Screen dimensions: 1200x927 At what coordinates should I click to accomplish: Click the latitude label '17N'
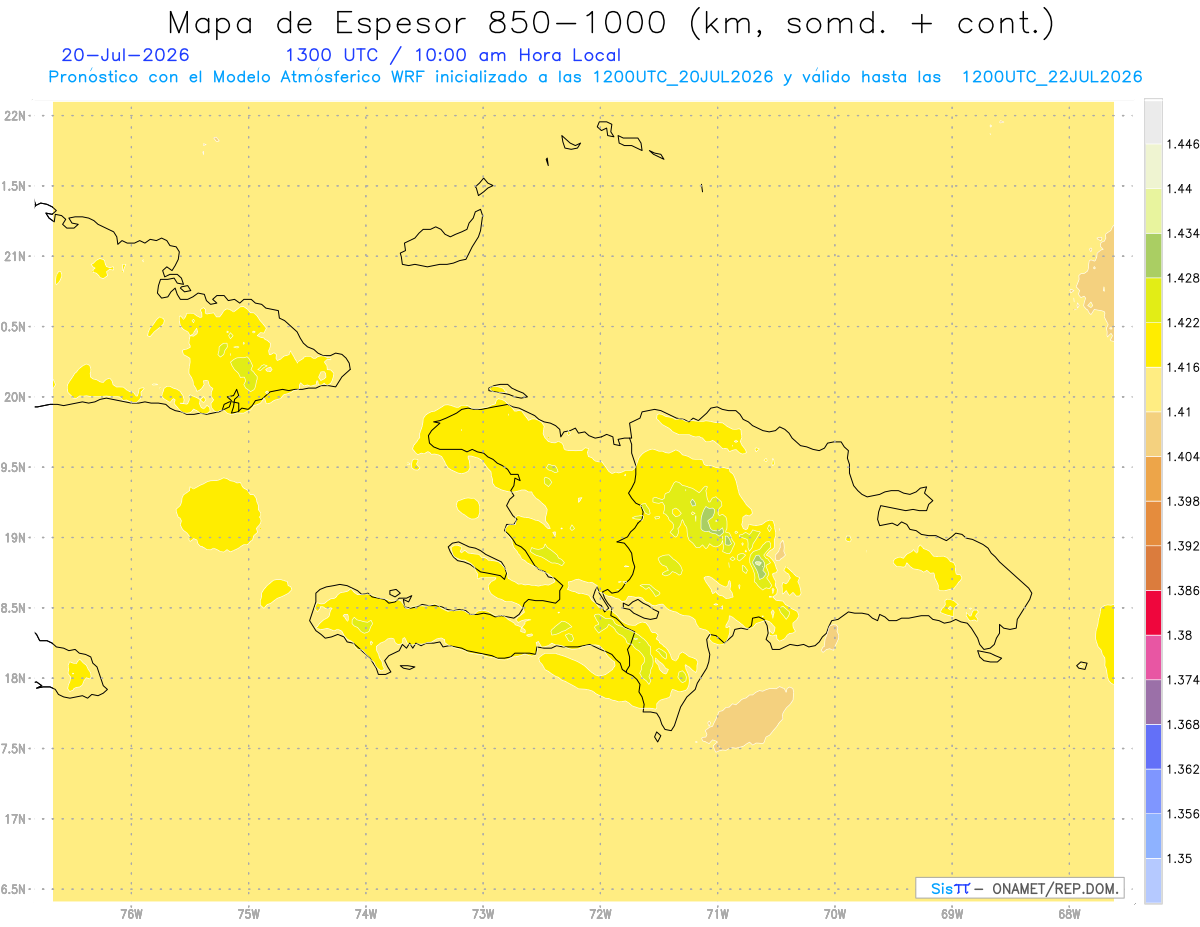(x=17, y=819)
